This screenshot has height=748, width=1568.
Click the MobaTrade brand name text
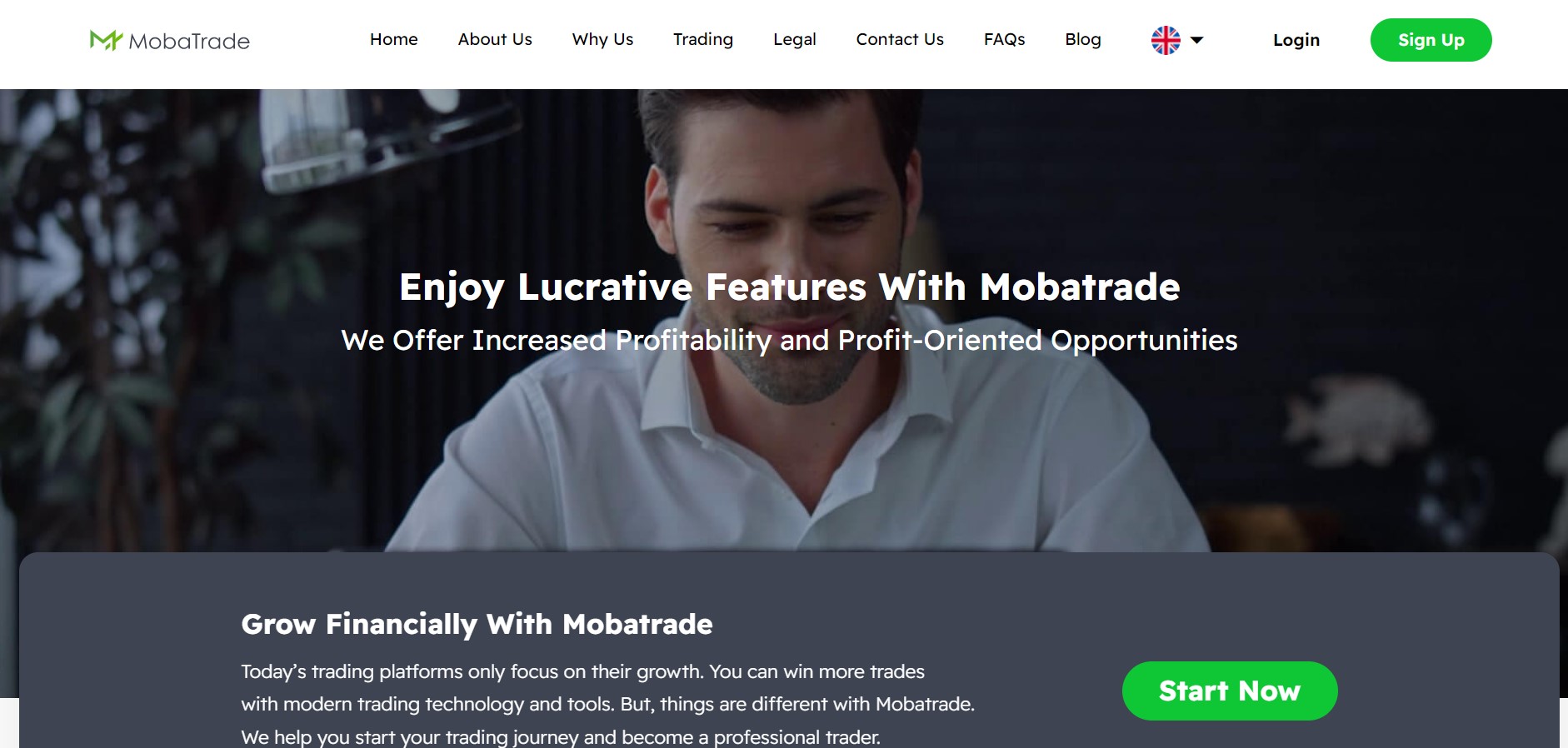pos(189,41)
